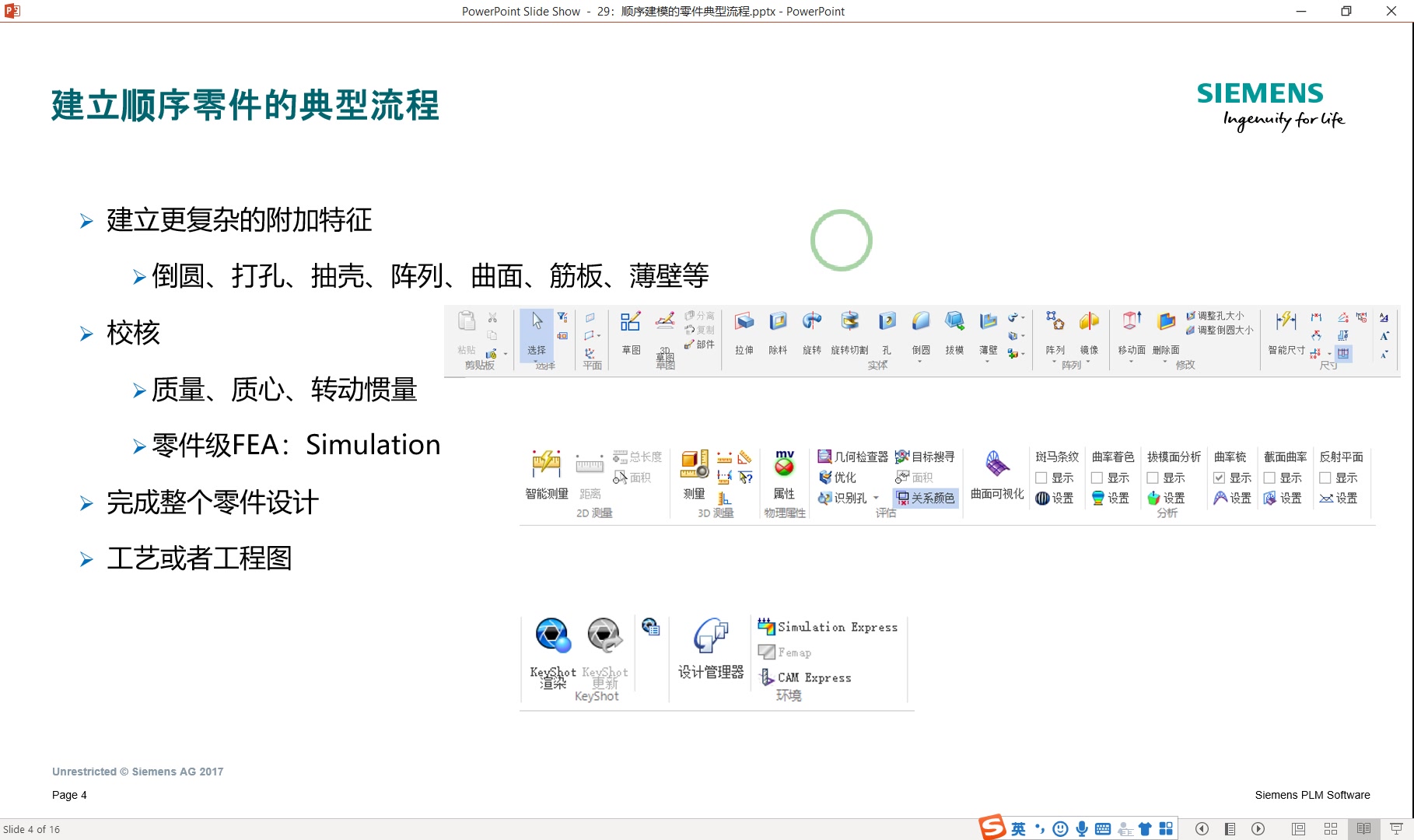The image size is (1414, 840).
Task: Click the 设计管理器 design manager icon
Action: coord(711,636)
